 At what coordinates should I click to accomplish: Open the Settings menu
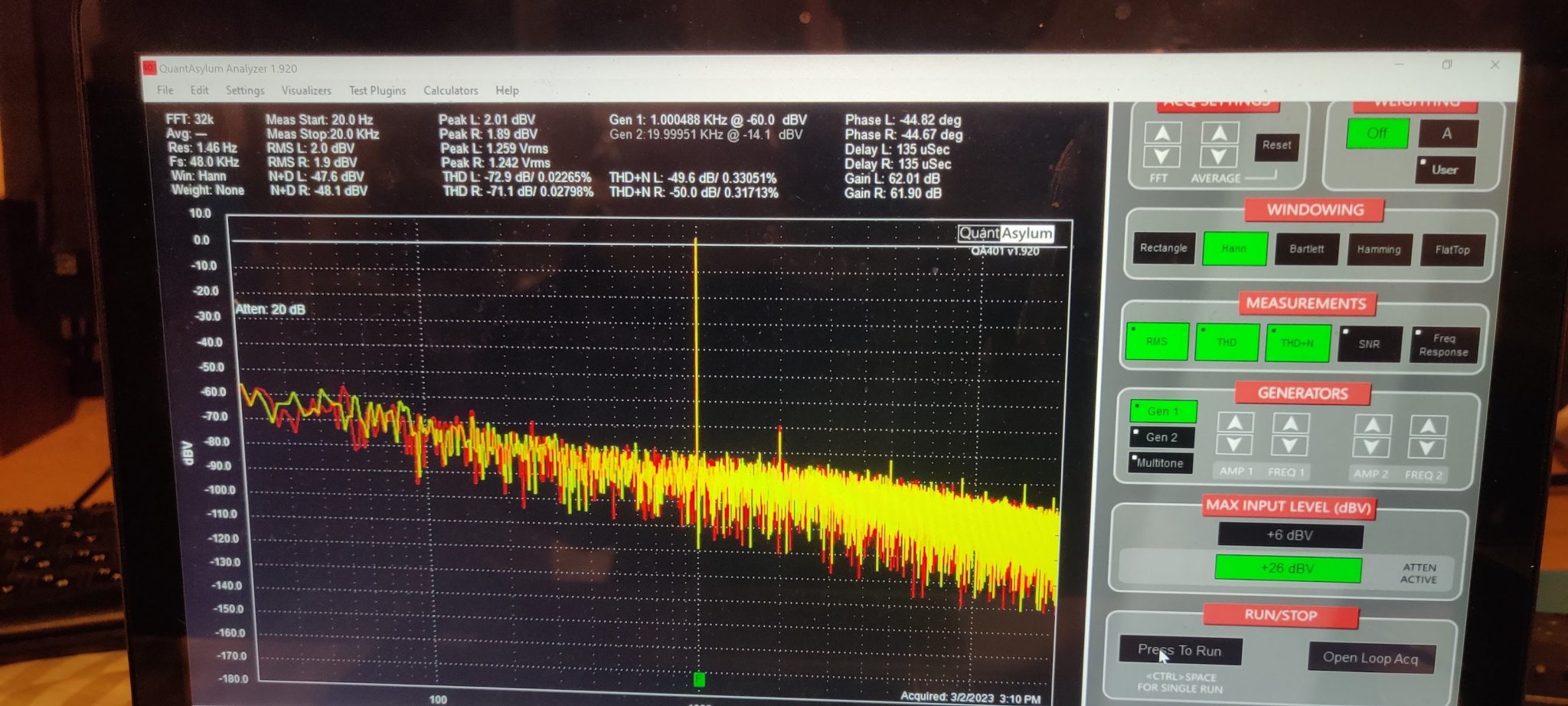(245, 90)
